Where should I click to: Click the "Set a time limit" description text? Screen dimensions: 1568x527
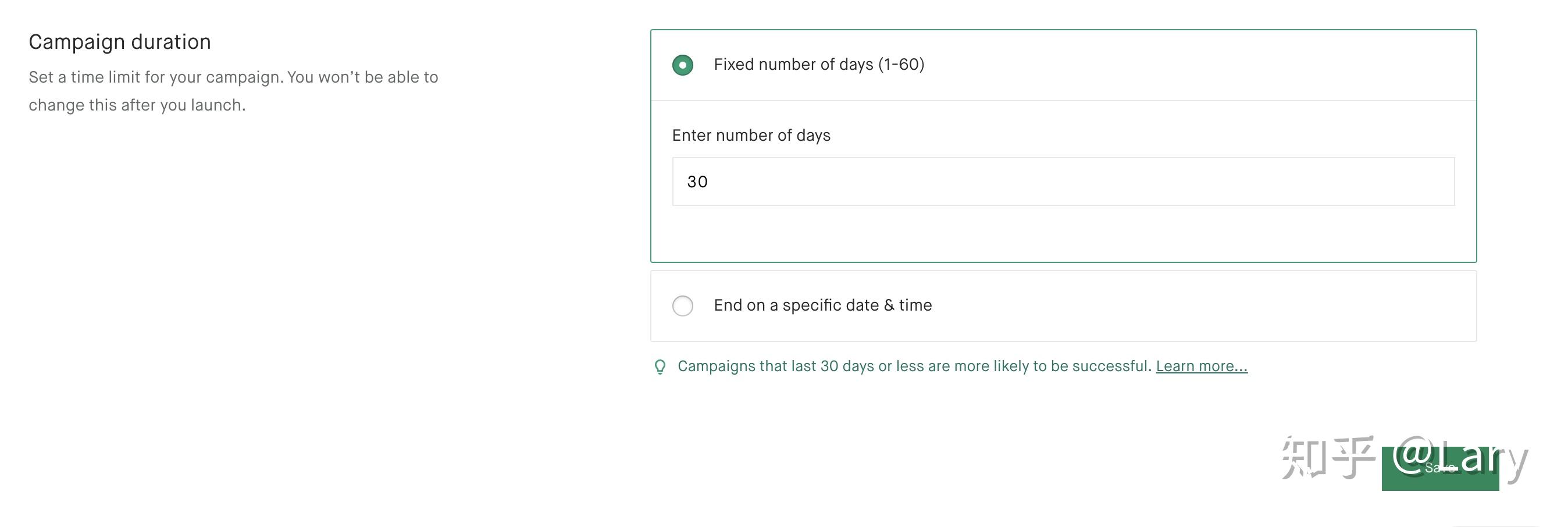point(233,77)
